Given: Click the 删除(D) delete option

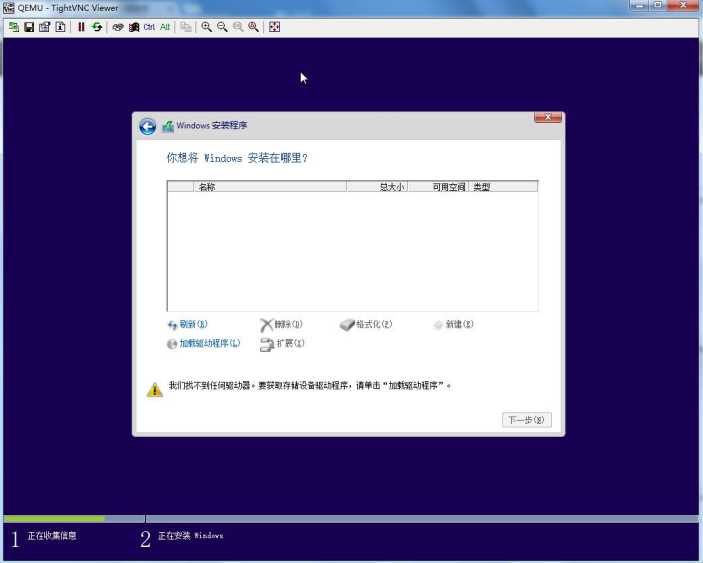Looking at the screenshot, I should pyautogui.click(x=281, y=325).
